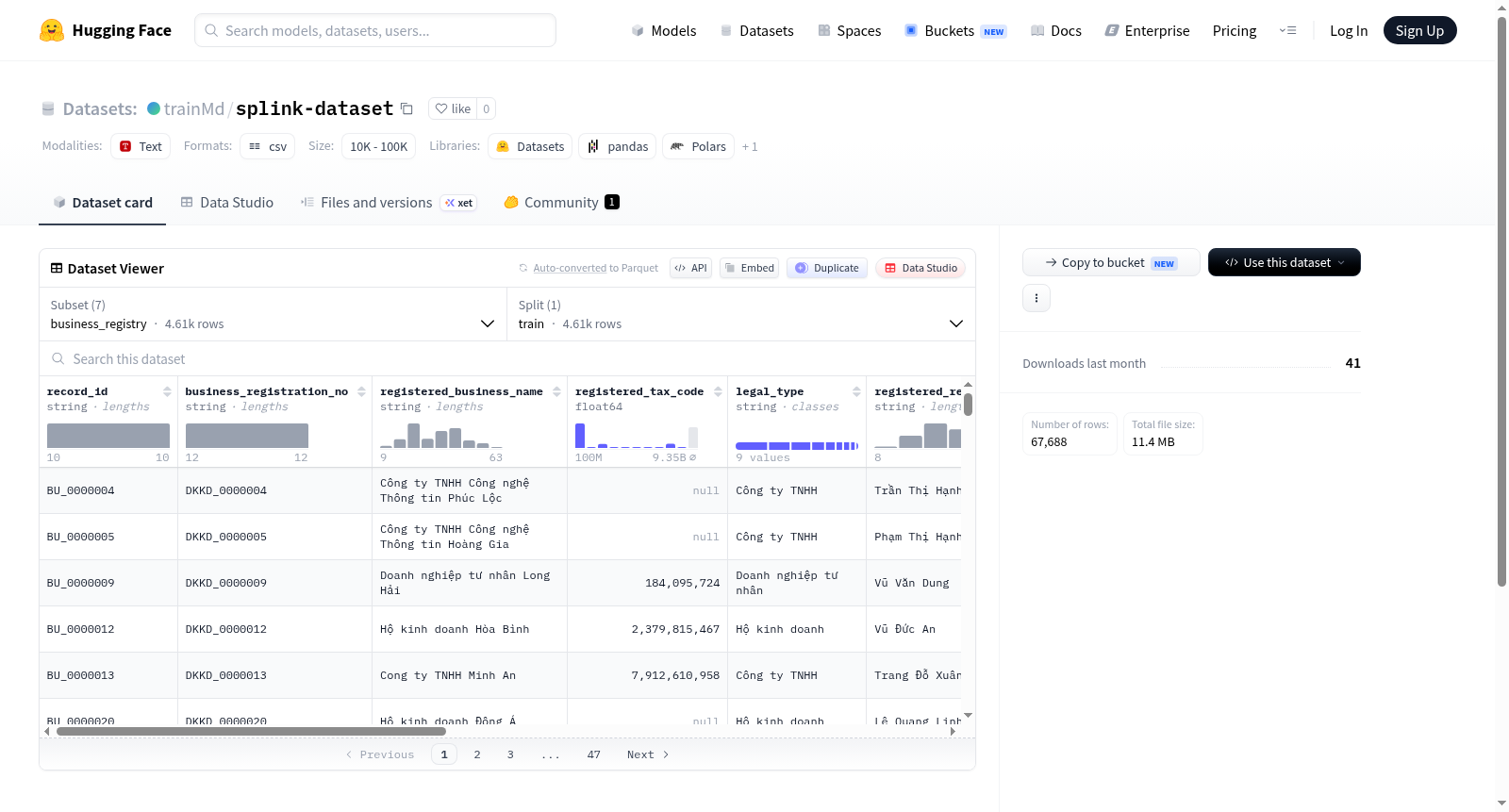Click the Embed button
Viewport: 1509px width, 812px height.
tap(750, 268)
